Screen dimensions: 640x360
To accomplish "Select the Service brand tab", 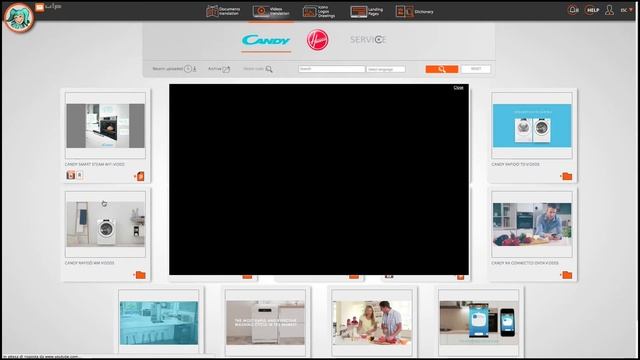I will tap(368, 40).
